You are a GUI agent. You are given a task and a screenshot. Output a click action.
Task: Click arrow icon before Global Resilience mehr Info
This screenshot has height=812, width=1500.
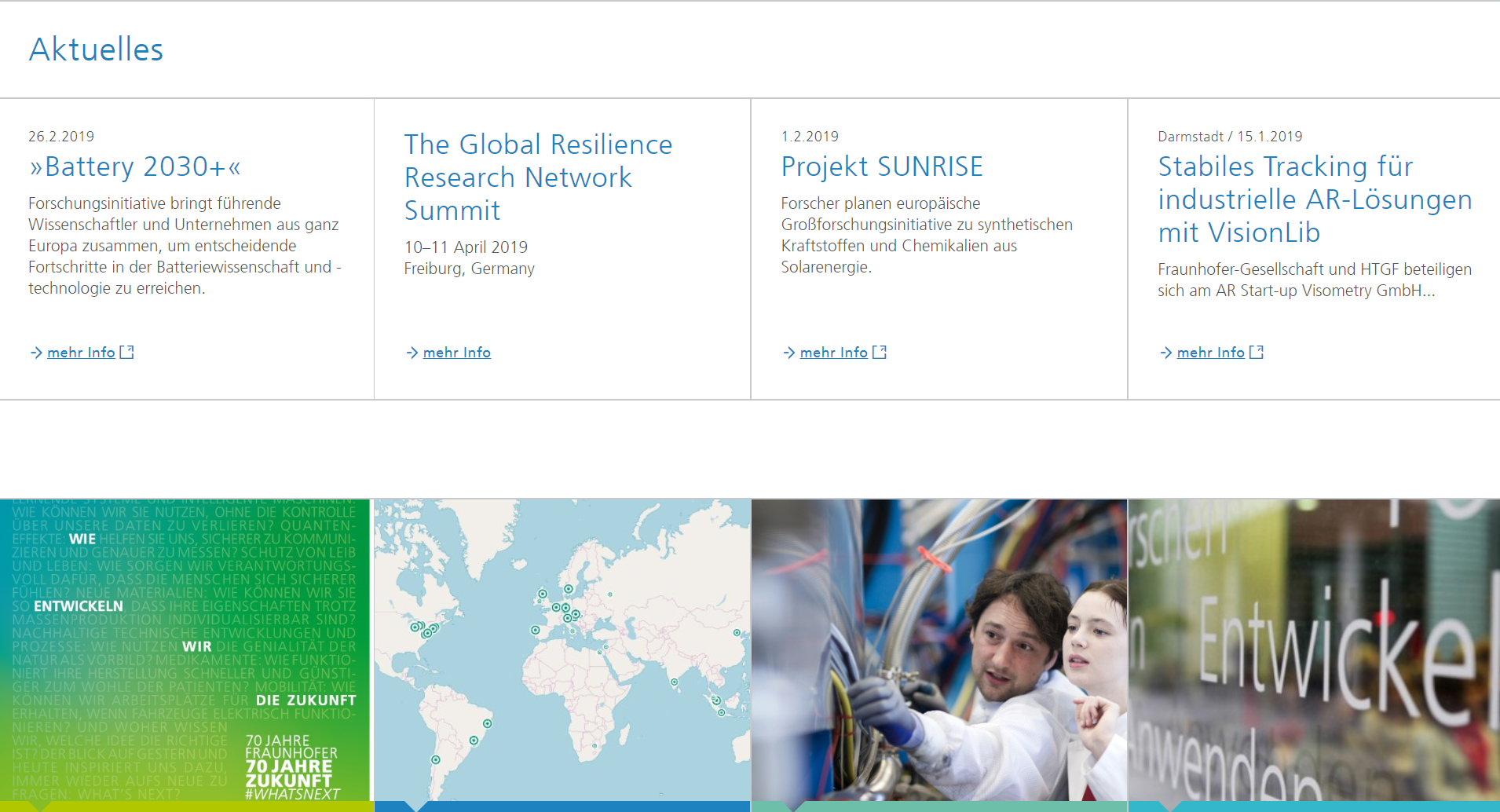(412, 353)
